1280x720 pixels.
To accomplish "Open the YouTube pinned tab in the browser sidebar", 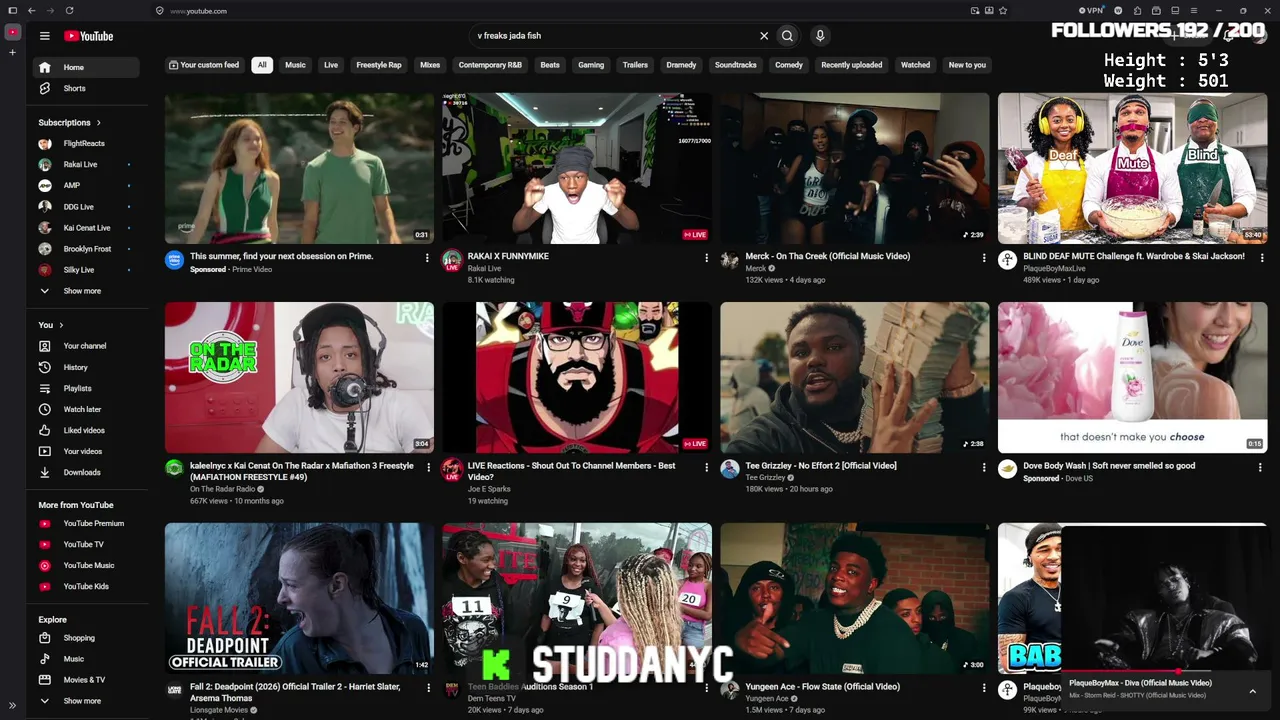I will [x=12, y=33].
